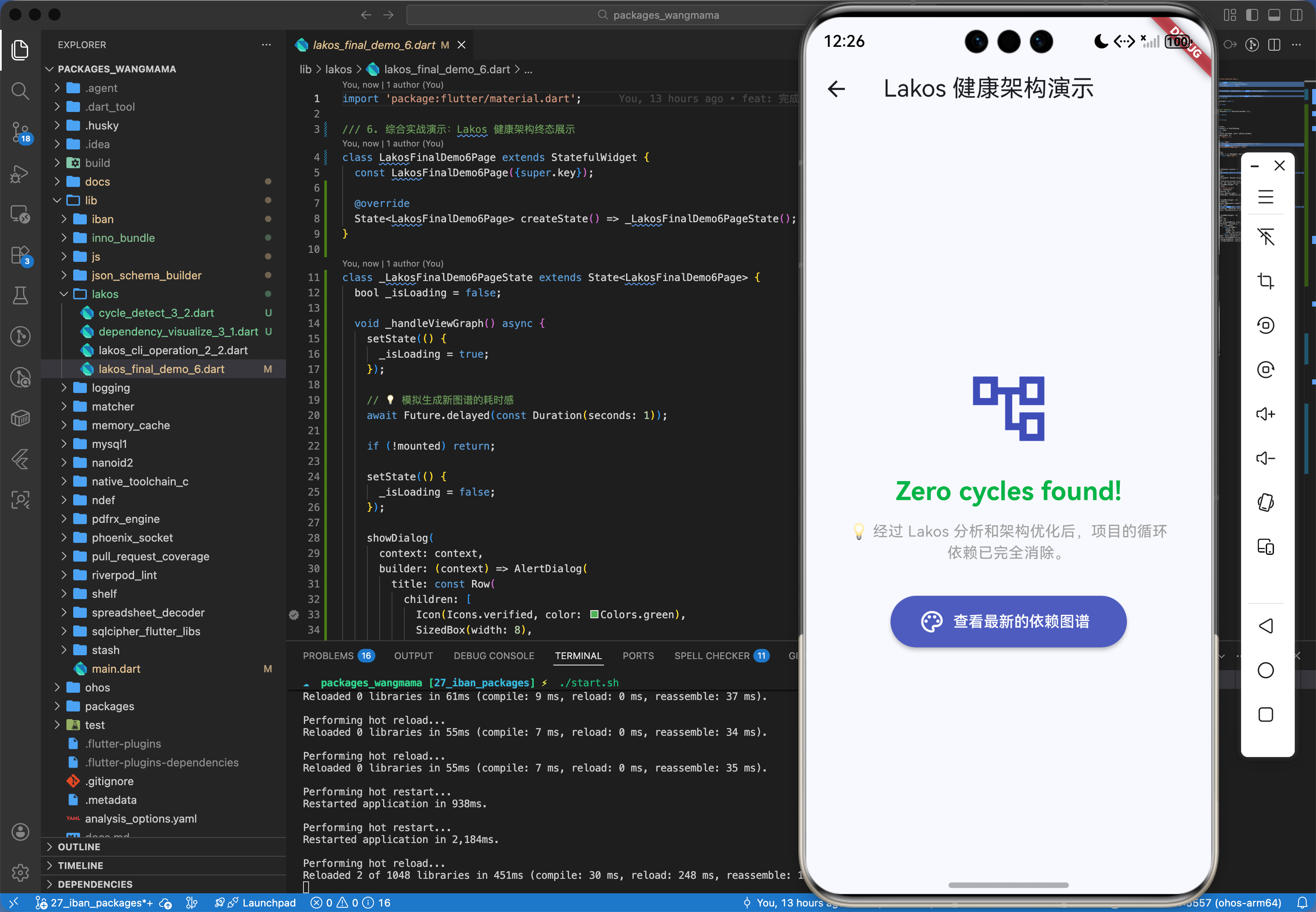This screenshot has width=1316, height=912.
Task: Open Extensions view in activity bar
Action: point(20,255)
